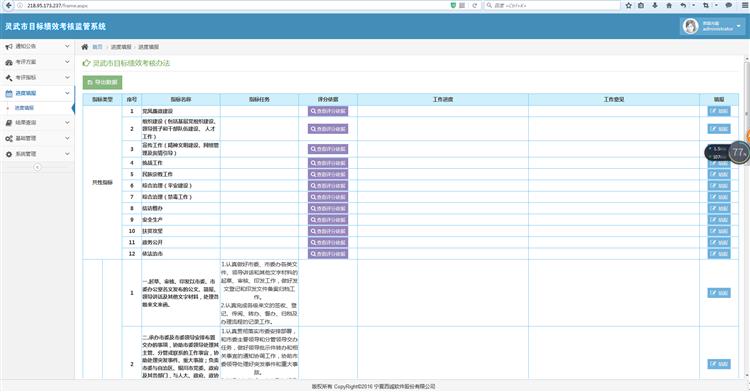
Task: Click the browser reload icon
Action: [474, 5]
